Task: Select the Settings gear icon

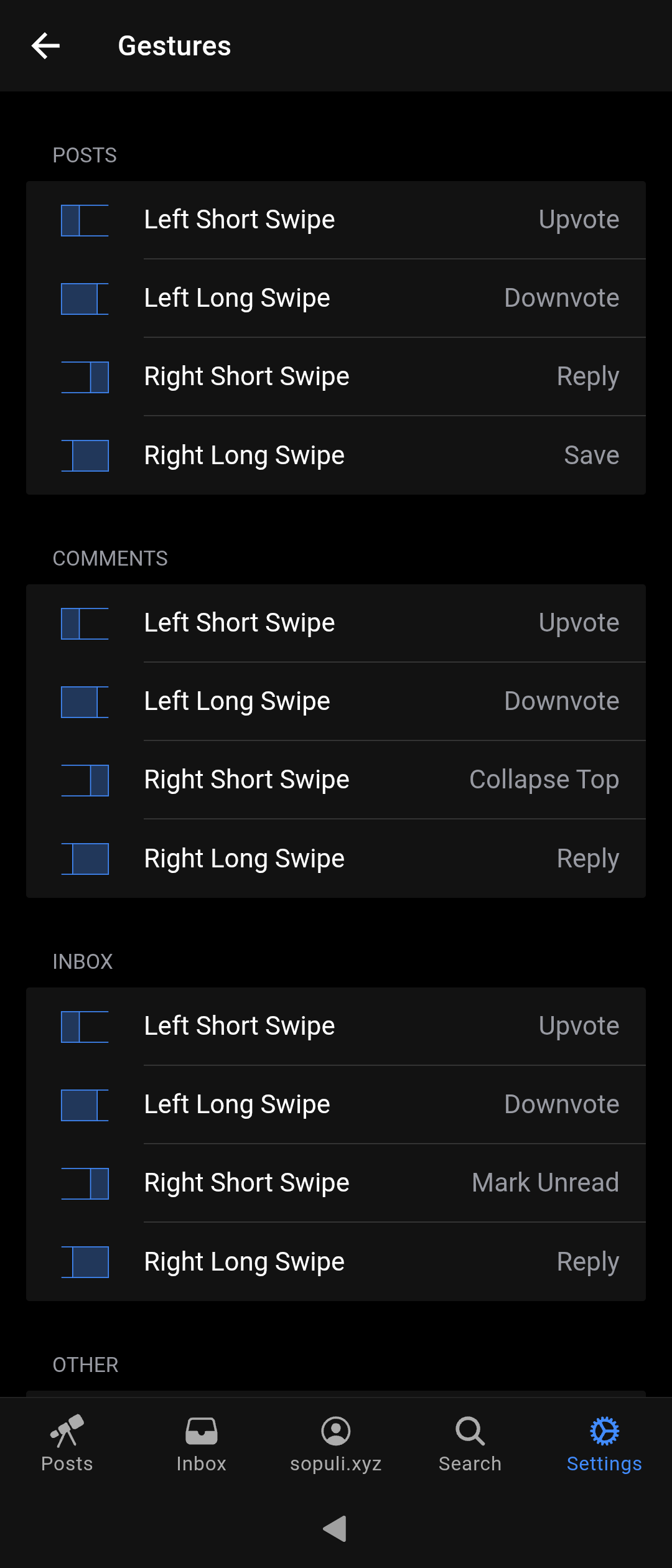Action: point(604,1430)
